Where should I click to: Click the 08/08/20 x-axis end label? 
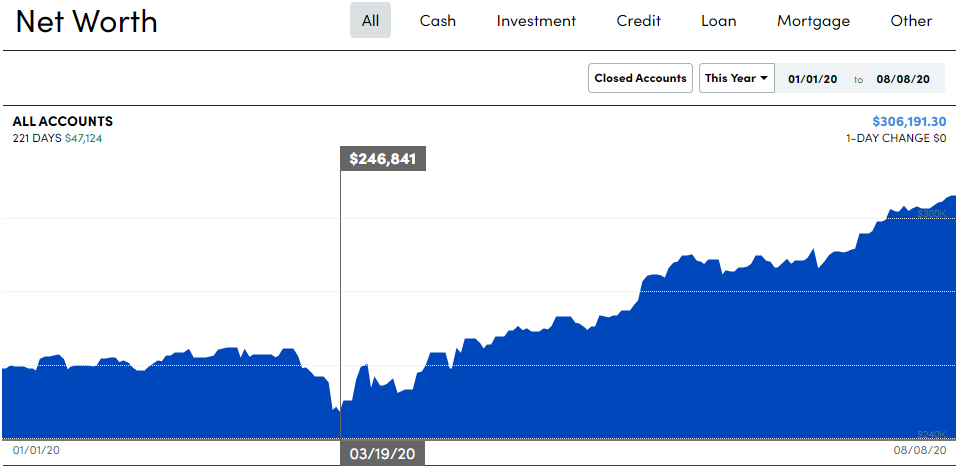[919, 451]
